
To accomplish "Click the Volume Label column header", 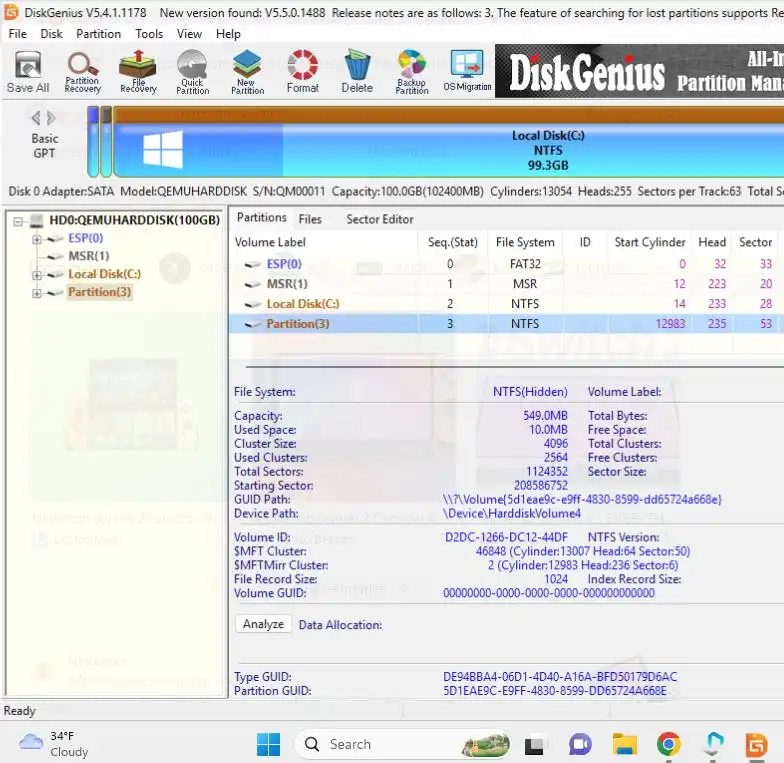I will click(x=324, y=242).
